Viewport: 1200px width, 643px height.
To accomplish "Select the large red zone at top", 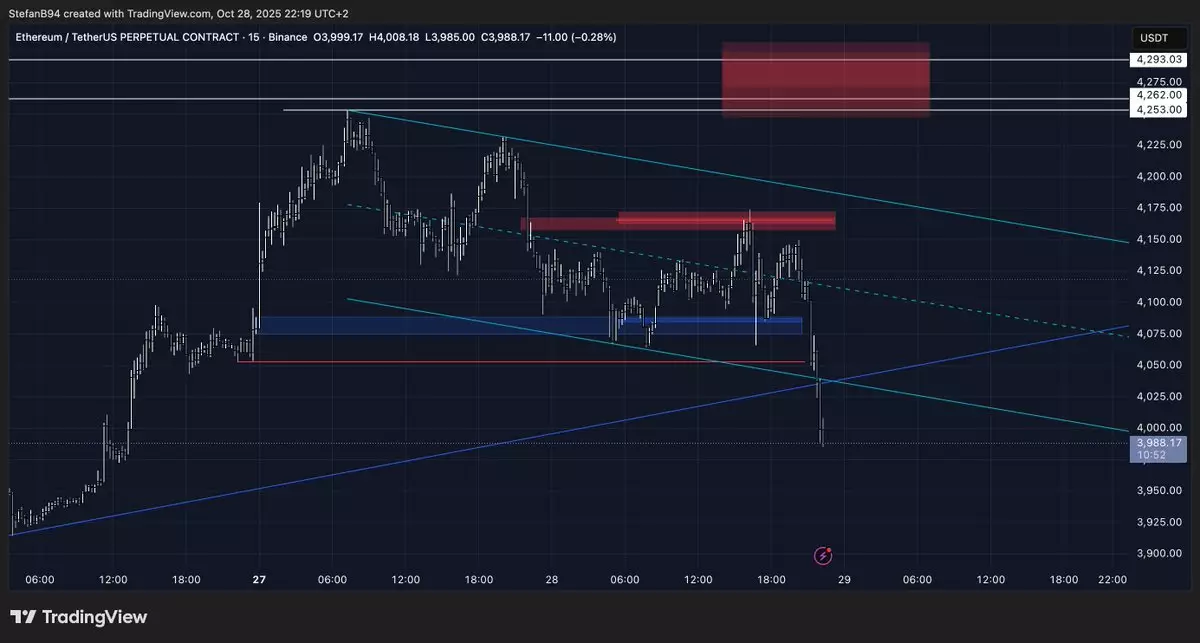I will (x=826, y=80).
